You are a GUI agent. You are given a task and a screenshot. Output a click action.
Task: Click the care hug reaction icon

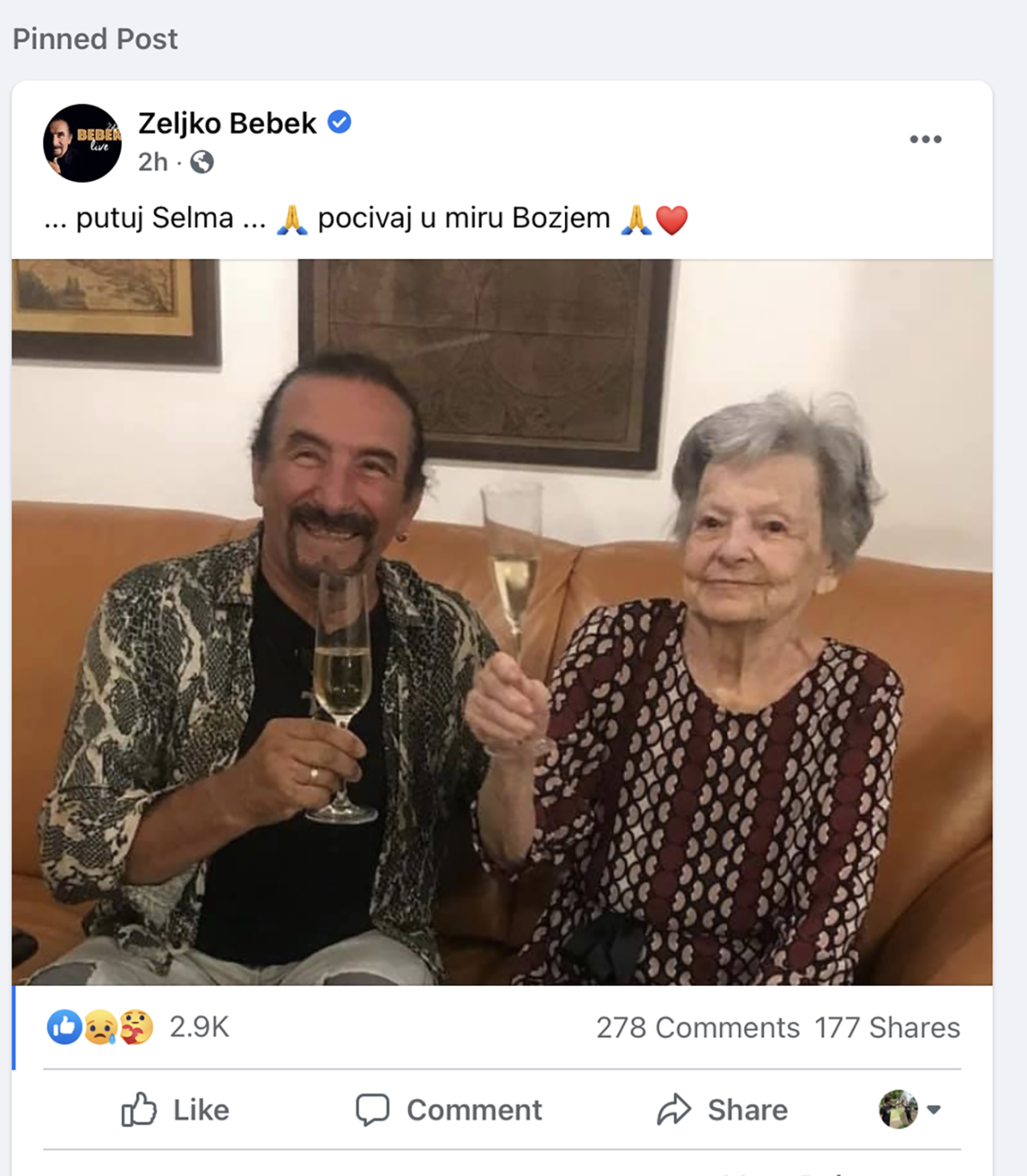(136, 1028)
